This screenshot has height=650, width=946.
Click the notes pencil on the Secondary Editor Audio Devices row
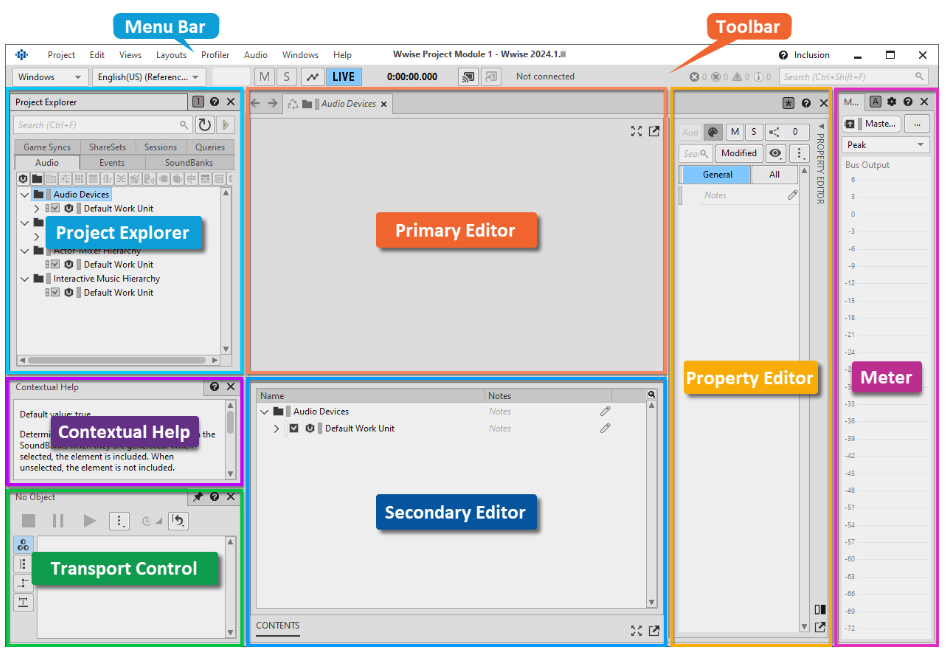coord(605,411)
